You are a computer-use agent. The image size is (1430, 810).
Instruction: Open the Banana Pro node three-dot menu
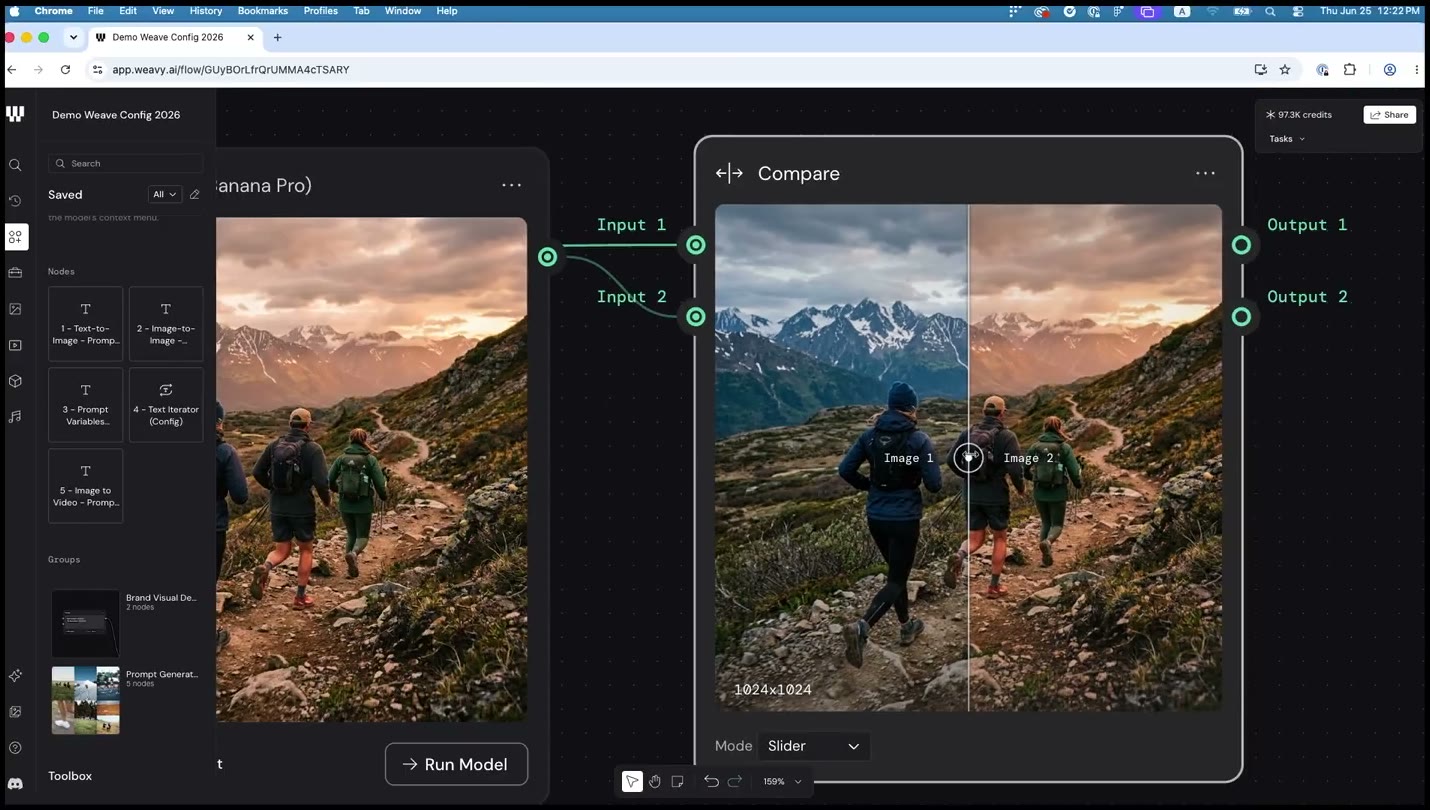point(511,185)
